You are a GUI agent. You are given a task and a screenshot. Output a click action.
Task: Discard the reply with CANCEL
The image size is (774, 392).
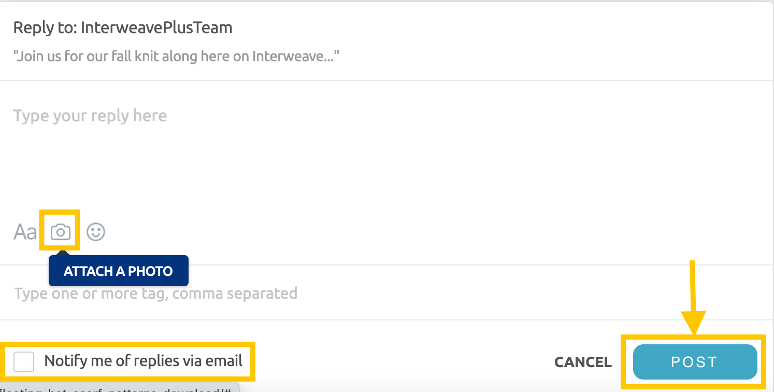click(583, 362)
